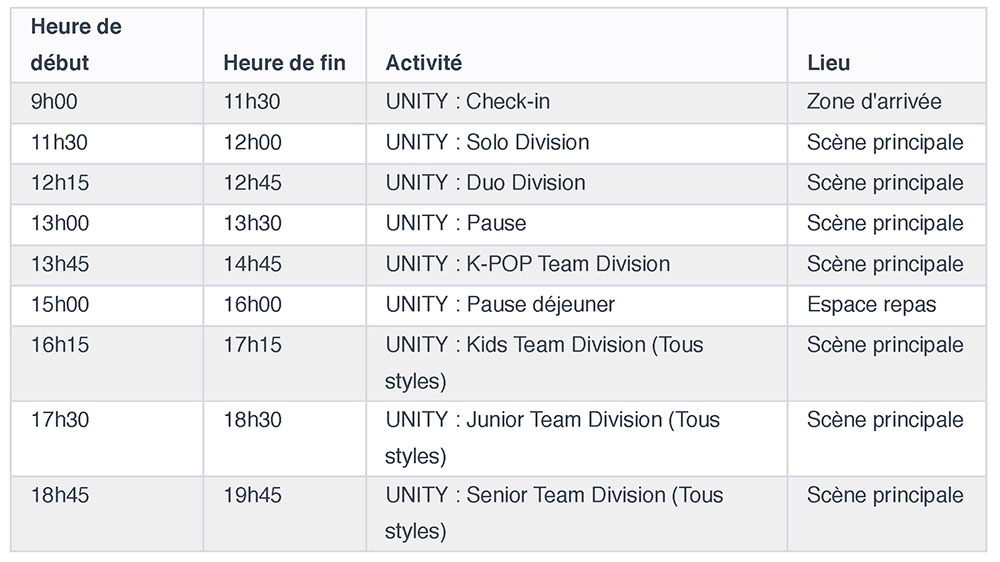Select the Junior Team Division activity cell
1000x562 pixels.
coord(552,437)
